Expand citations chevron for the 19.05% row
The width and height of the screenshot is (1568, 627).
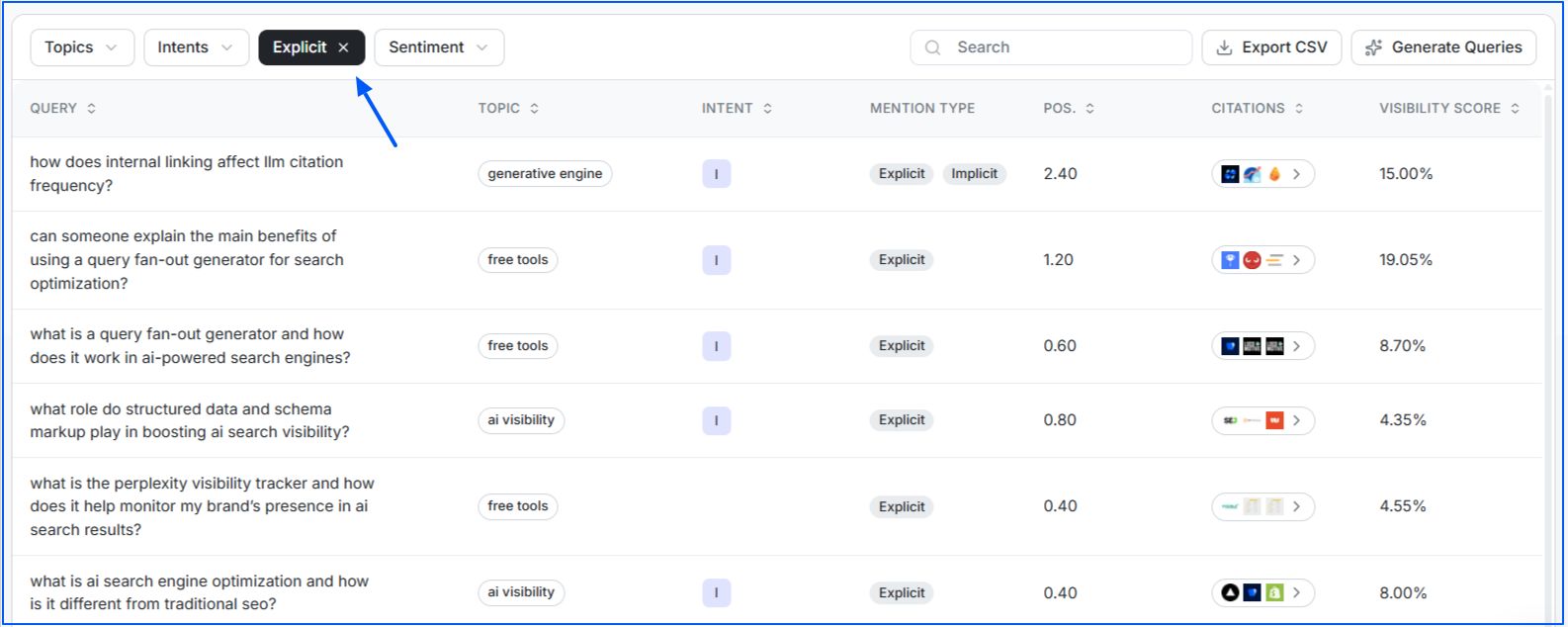click(1297, 260)
